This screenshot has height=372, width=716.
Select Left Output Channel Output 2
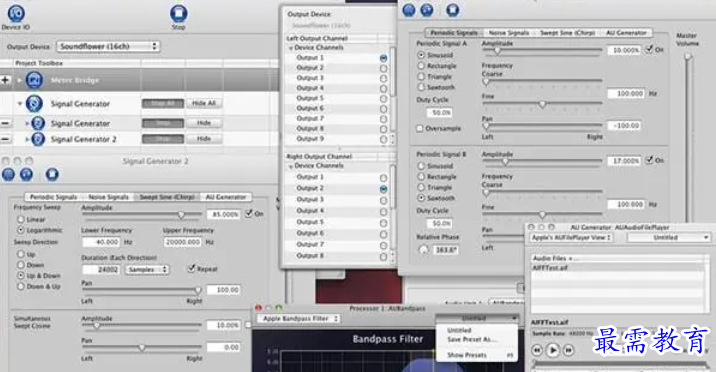383,68
